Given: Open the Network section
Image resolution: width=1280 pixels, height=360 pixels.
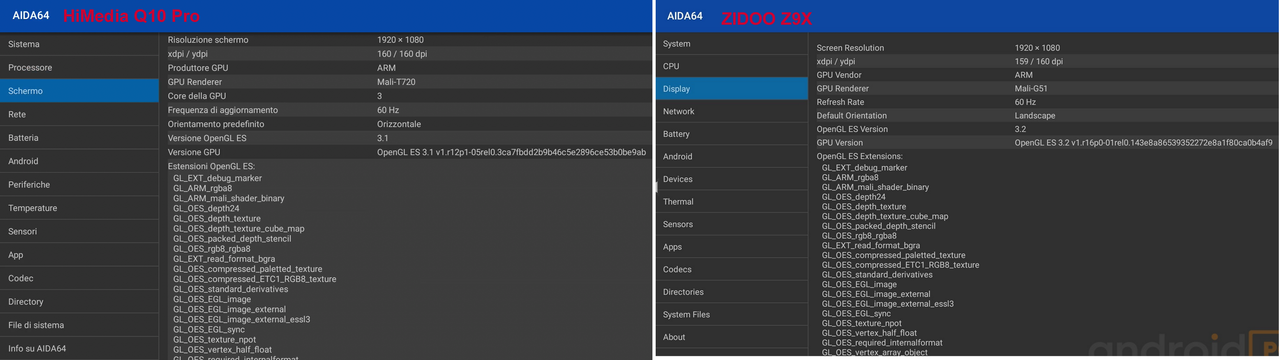Looking at the screenshot, I should point(732,111).
